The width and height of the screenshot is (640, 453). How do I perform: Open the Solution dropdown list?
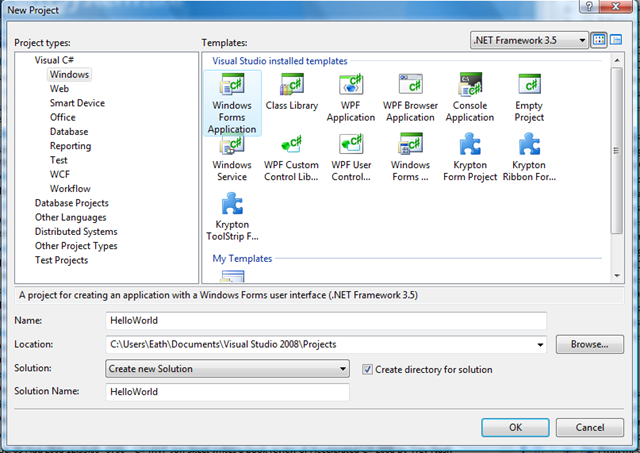pyautogui.click(x=227, y=369)
